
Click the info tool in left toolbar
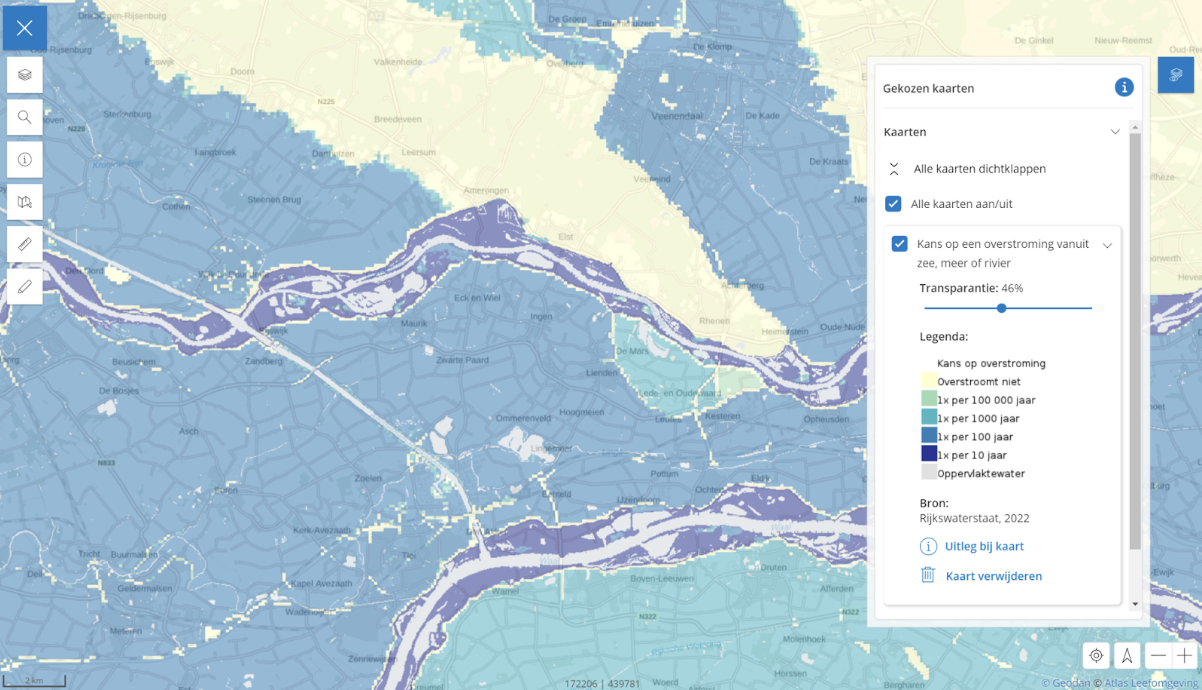click(25, 160)
